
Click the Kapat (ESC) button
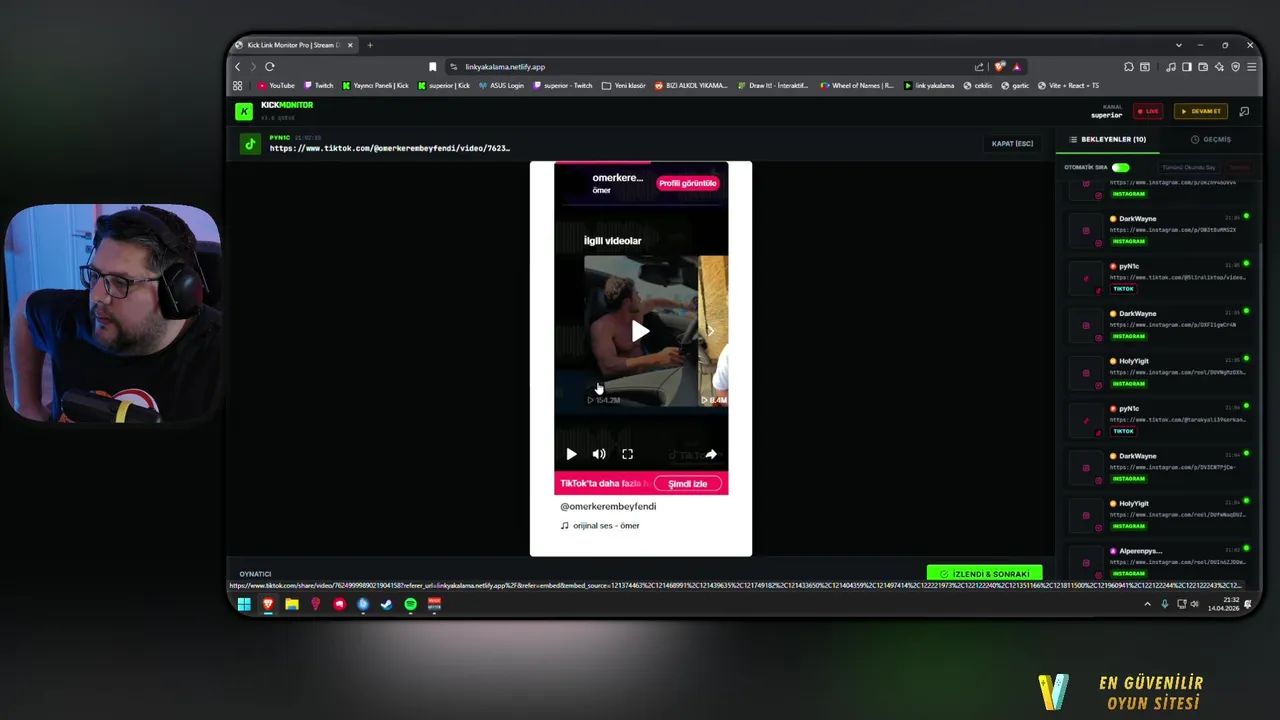1012,144
